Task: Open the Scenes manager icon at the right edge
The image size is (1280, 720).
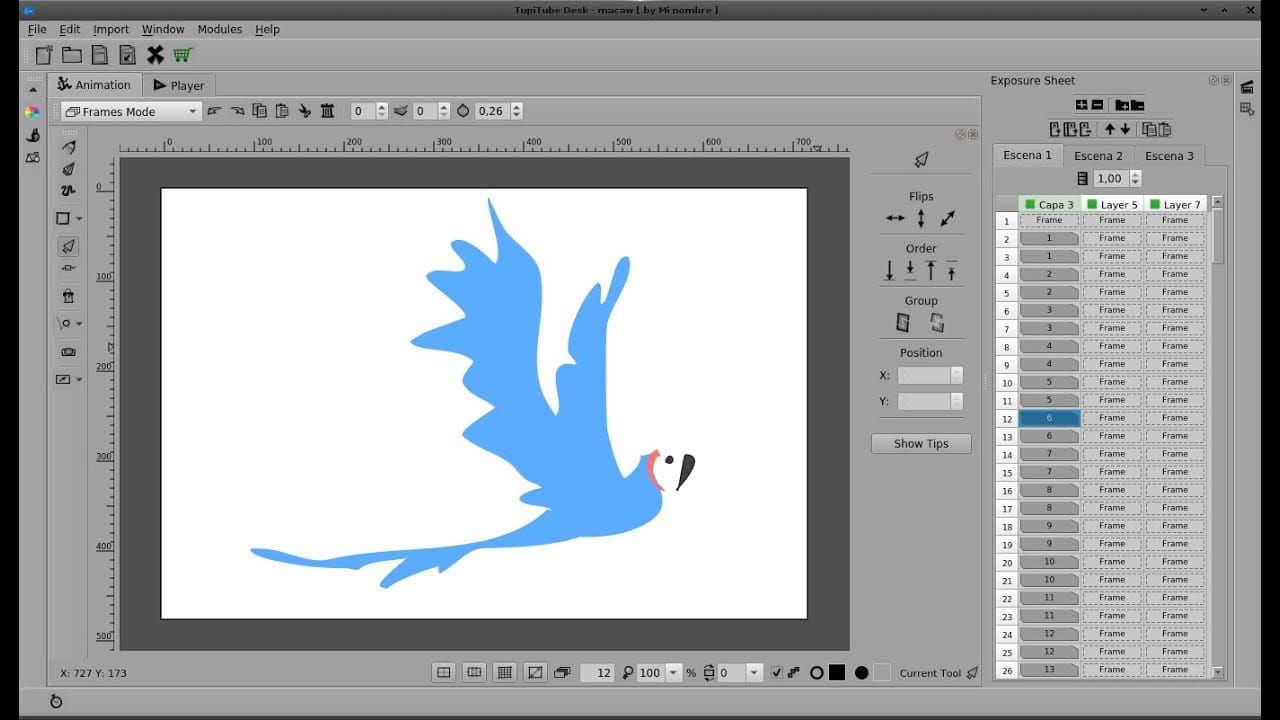Action: [1247, 87]
